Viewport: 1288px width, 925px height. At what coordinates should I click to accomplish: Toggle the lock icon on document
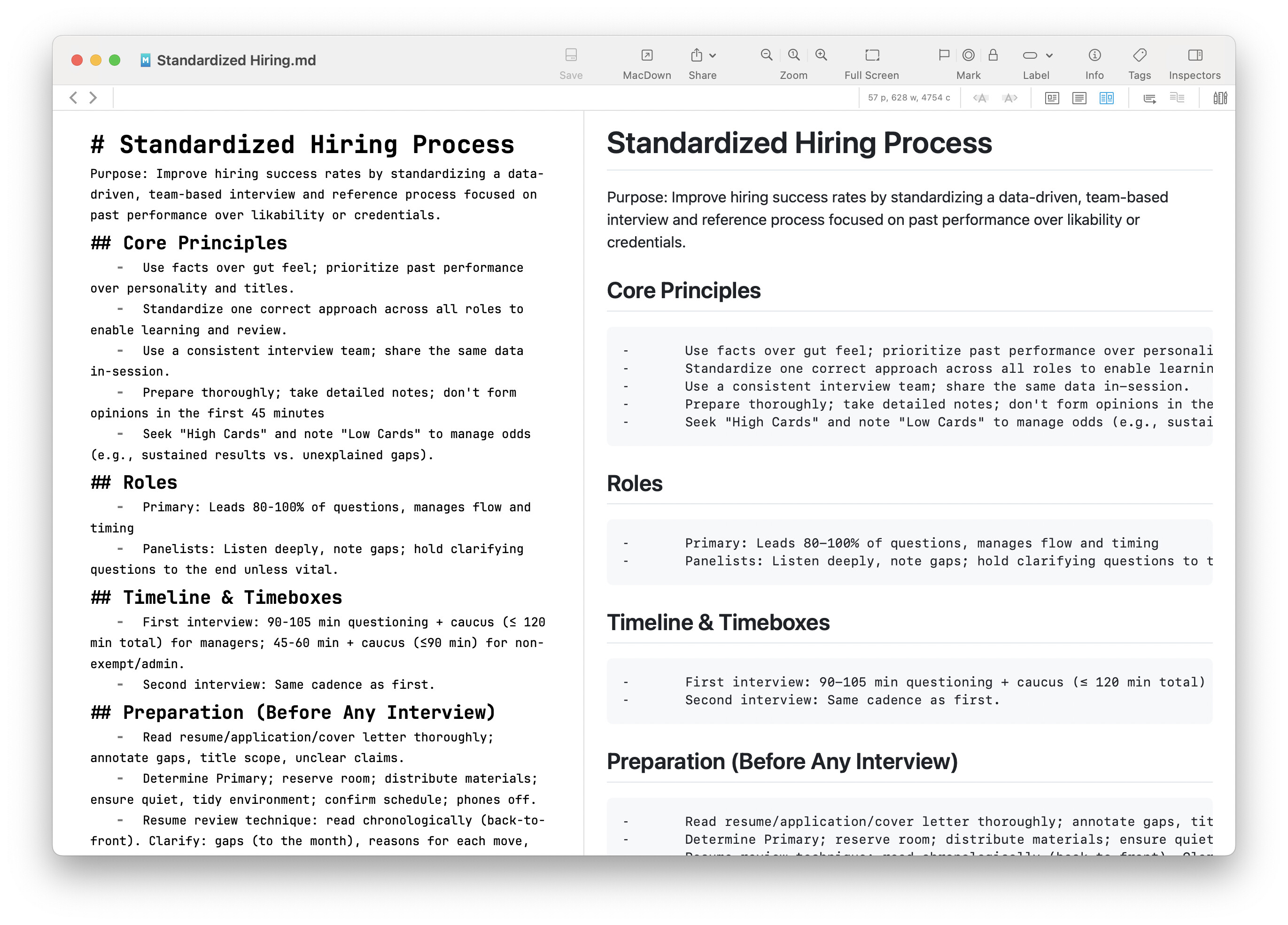tap(993, 55)
